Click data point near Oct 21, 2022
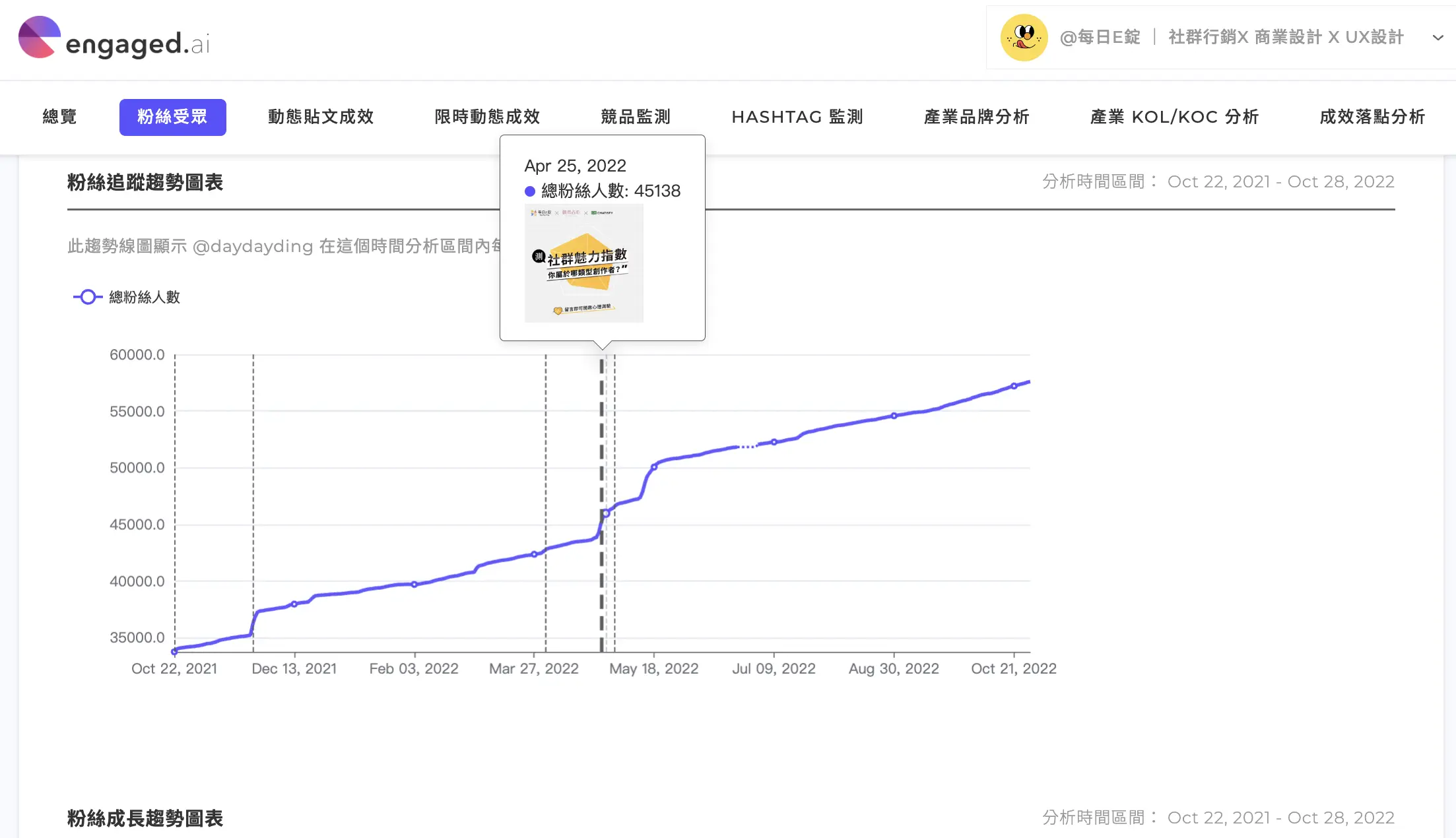 1014,386
